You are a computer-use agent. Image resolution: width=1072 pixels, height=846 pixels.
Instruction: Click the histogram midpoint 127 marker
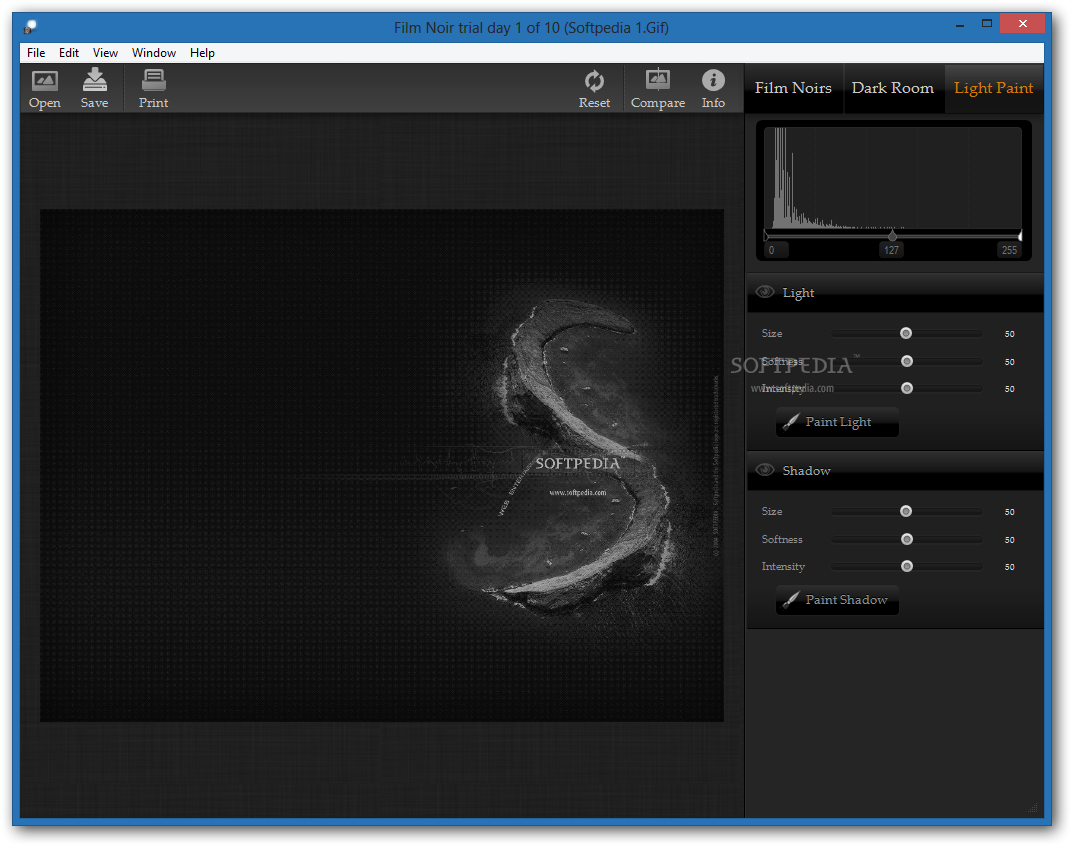point(892,235)
